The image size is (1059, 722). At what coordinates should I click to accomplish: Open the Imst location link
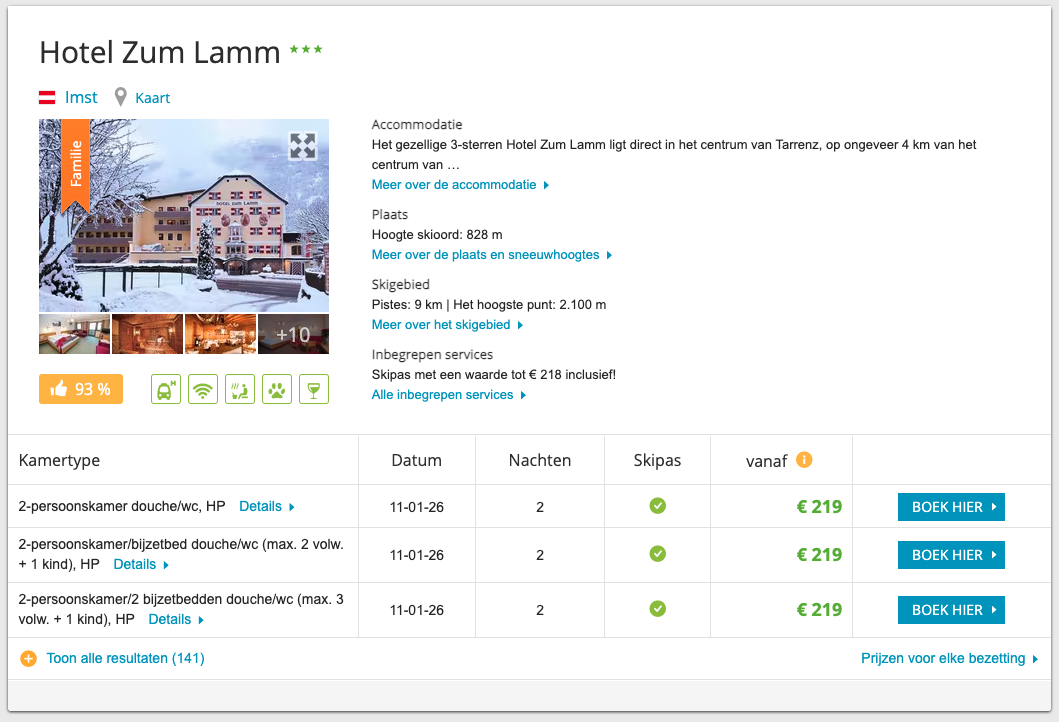(x=81, y=97)
